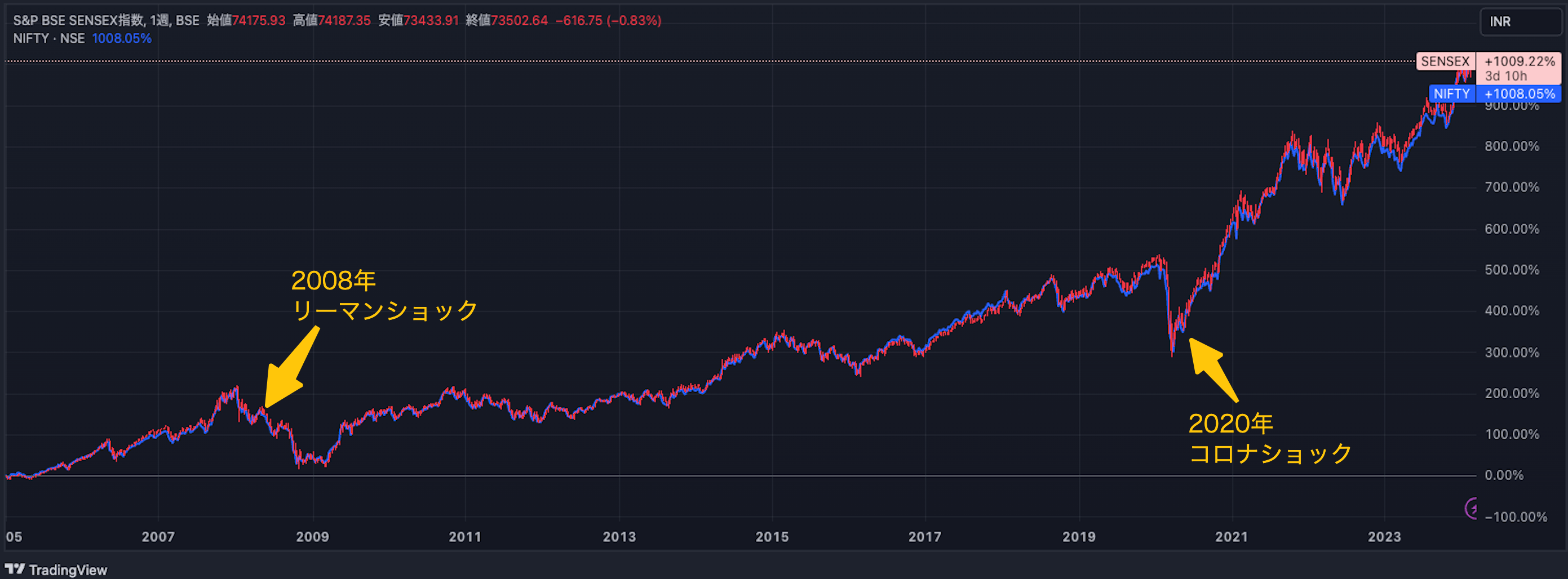This screenshot has width=1568, height=579.
Task: Click the 400.00% price axis label
Action: pos(1512,311)
